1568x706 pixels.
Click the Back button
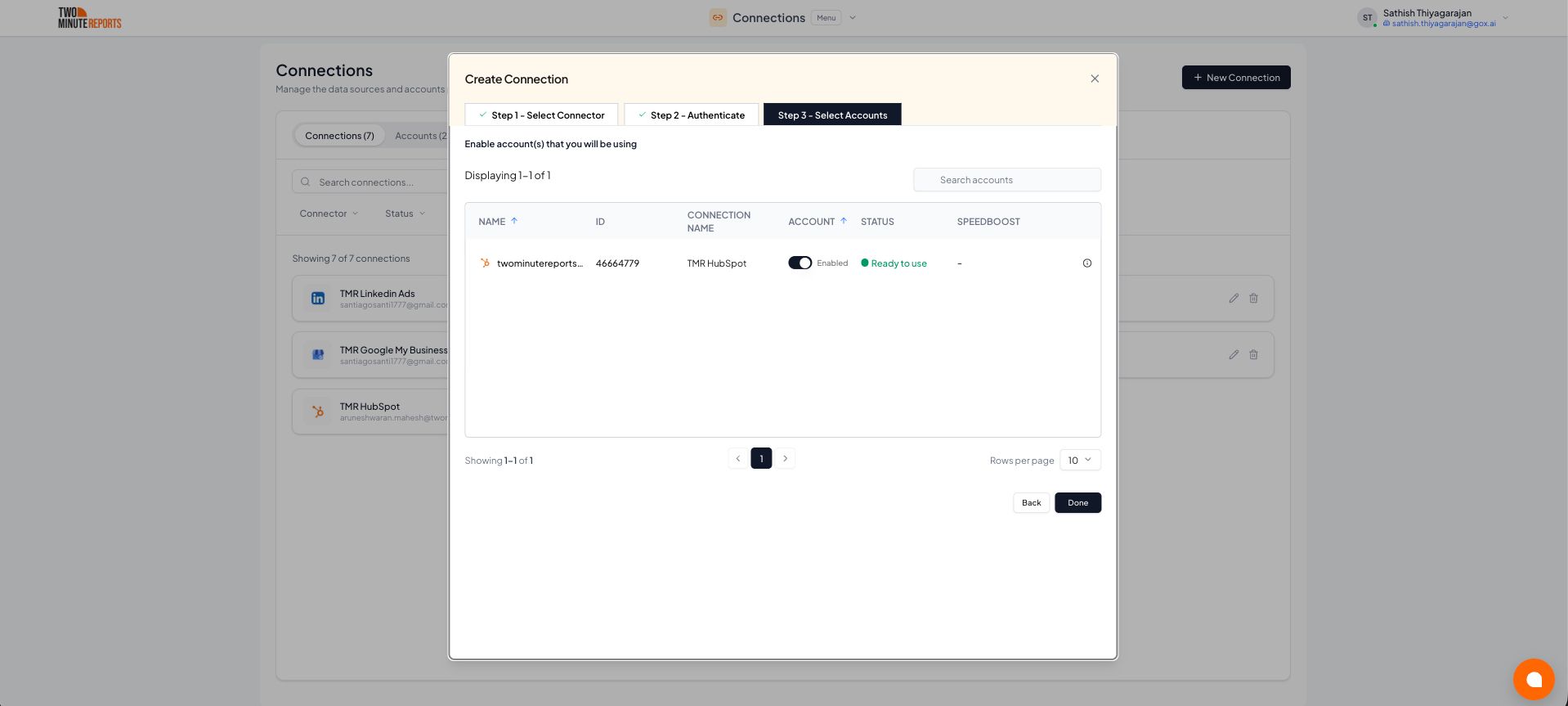click(1031, 503)
